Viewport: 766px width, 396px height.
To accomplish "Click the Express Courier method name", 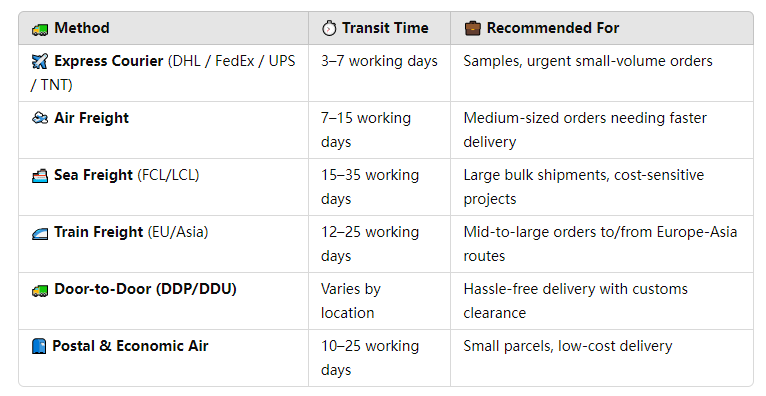I will tap(108, 61).
